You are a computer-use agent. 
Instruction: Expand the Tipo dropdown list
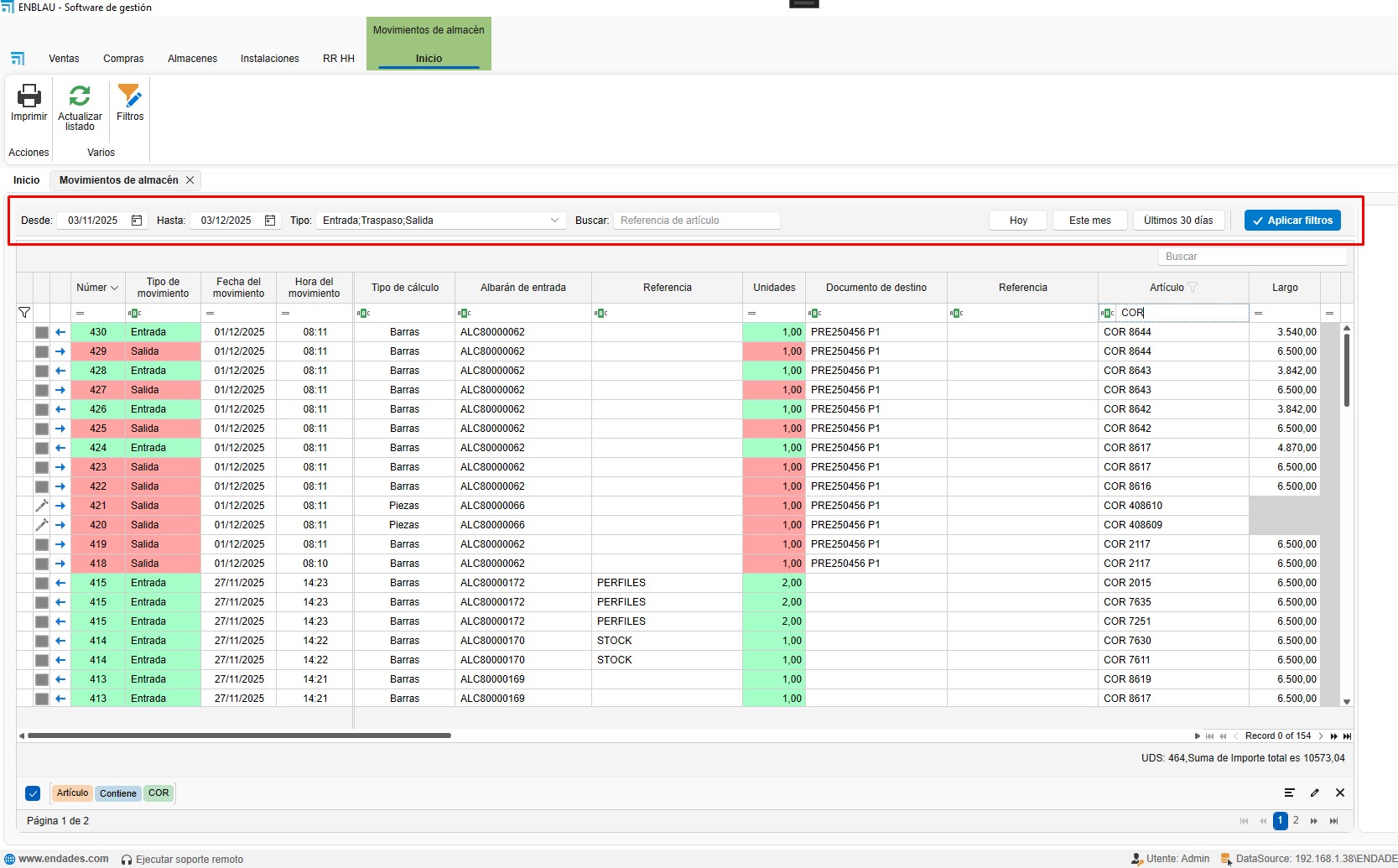point(554,221)
